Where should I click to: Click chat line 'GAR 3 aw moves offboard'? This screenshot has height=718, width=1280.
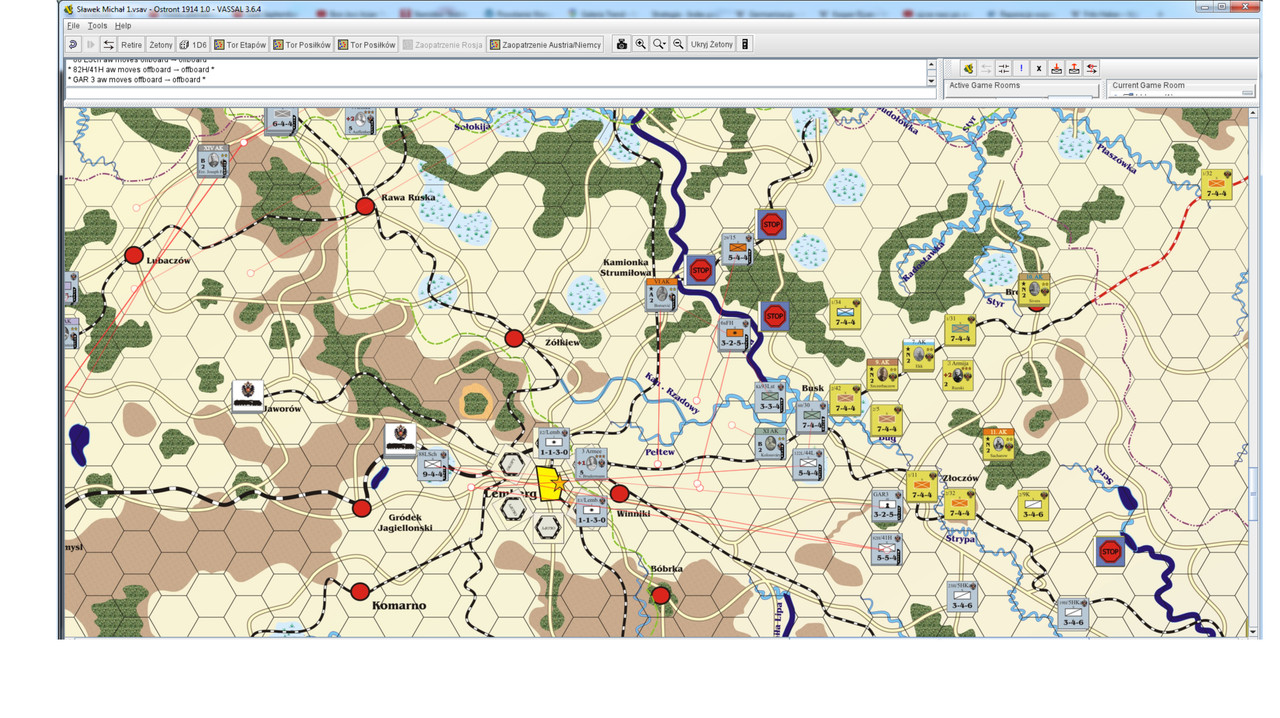point(137,80)
